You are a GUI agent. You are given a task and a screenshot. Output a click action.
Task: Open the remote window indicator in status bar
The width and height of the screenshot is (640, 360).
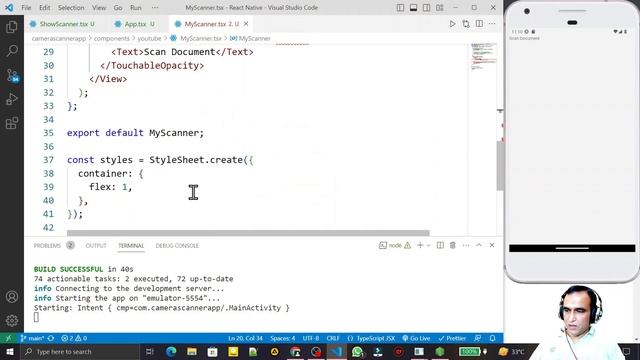(x=9, y=338)
